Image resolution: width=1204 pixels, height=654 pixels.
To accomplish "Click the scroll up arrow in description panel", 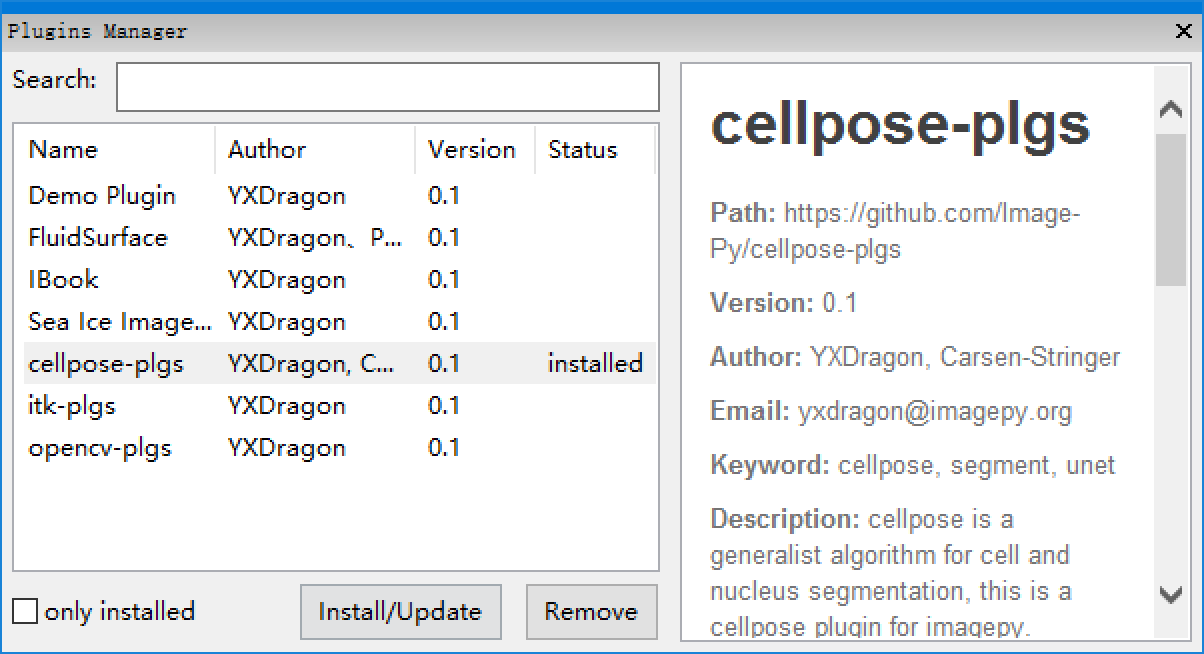I will pyautogui.click(x=1171, y=110).
